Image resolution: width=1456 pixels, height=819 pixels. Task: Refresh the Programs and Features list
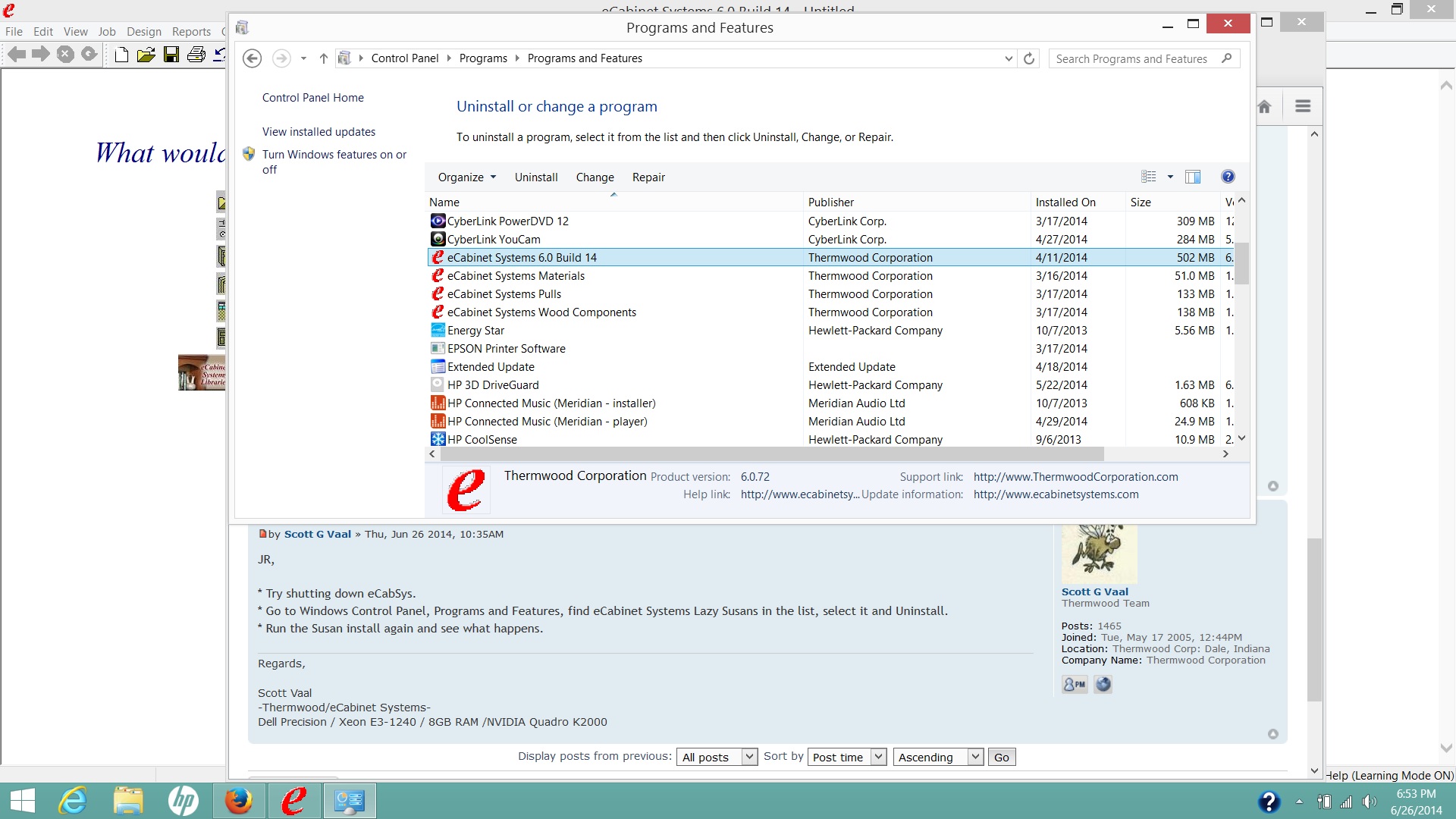click(x=1029, y=58)
